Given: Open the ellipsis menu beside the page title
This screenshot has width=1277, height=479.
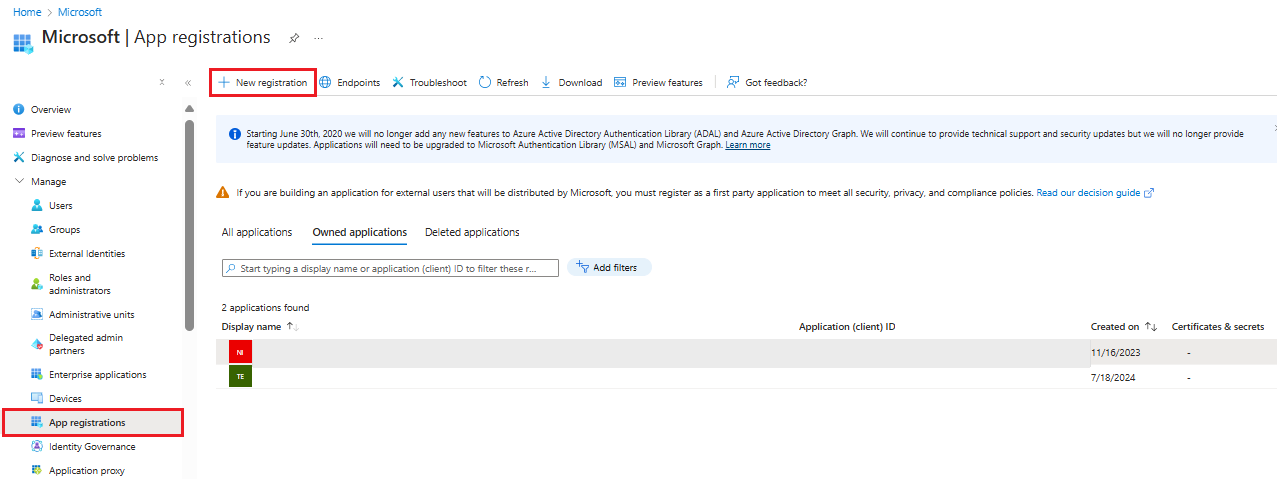Looking at the screenshot, I should tap(319, 38).
